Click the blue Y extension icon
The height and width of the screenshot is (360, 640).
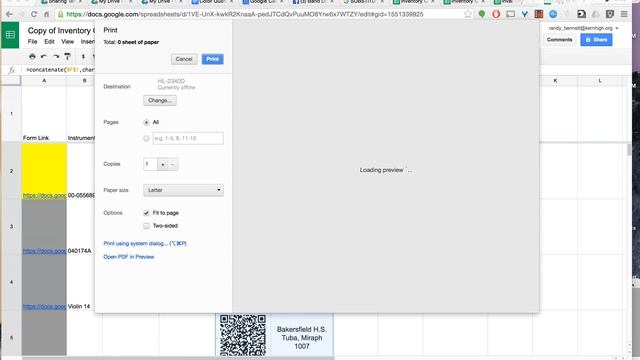tap(524, 14)
